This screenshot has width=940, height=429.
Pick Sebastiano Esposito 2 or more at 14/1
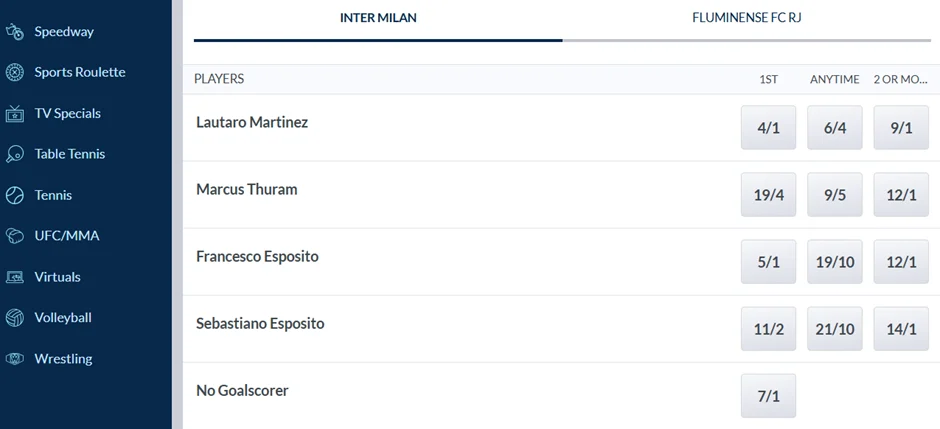pyautogui.click(x=901, y=329)
